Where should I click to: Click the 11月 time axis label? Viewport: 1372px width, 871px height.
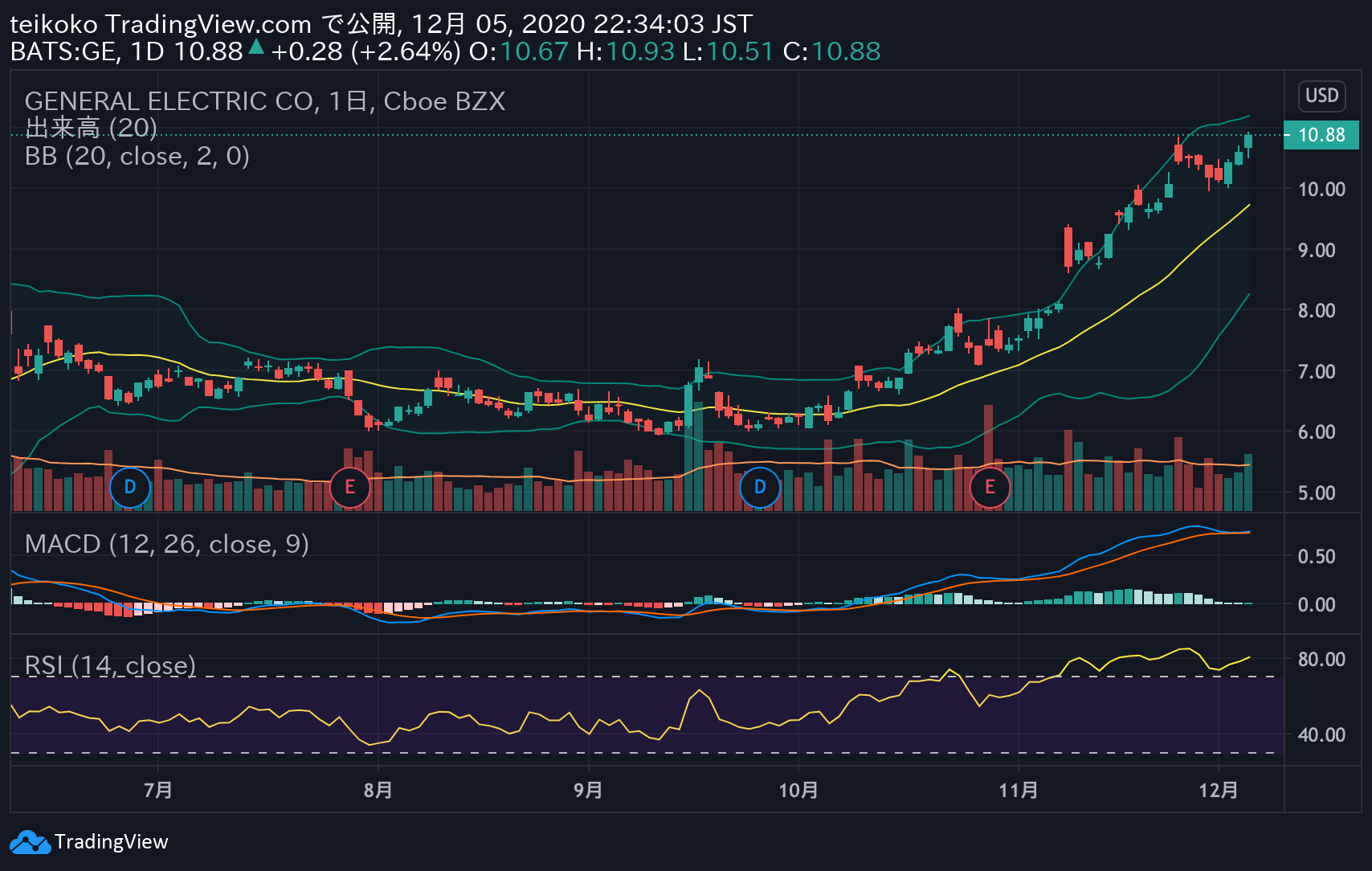click(1019, 790)
